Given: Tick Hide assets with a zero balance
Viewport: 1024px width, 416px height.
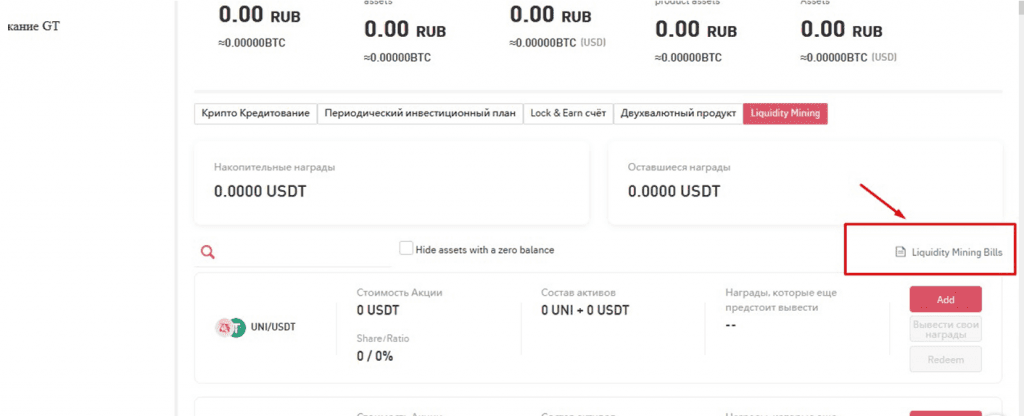Looking at the screenshot, I should tap(406, 249).
